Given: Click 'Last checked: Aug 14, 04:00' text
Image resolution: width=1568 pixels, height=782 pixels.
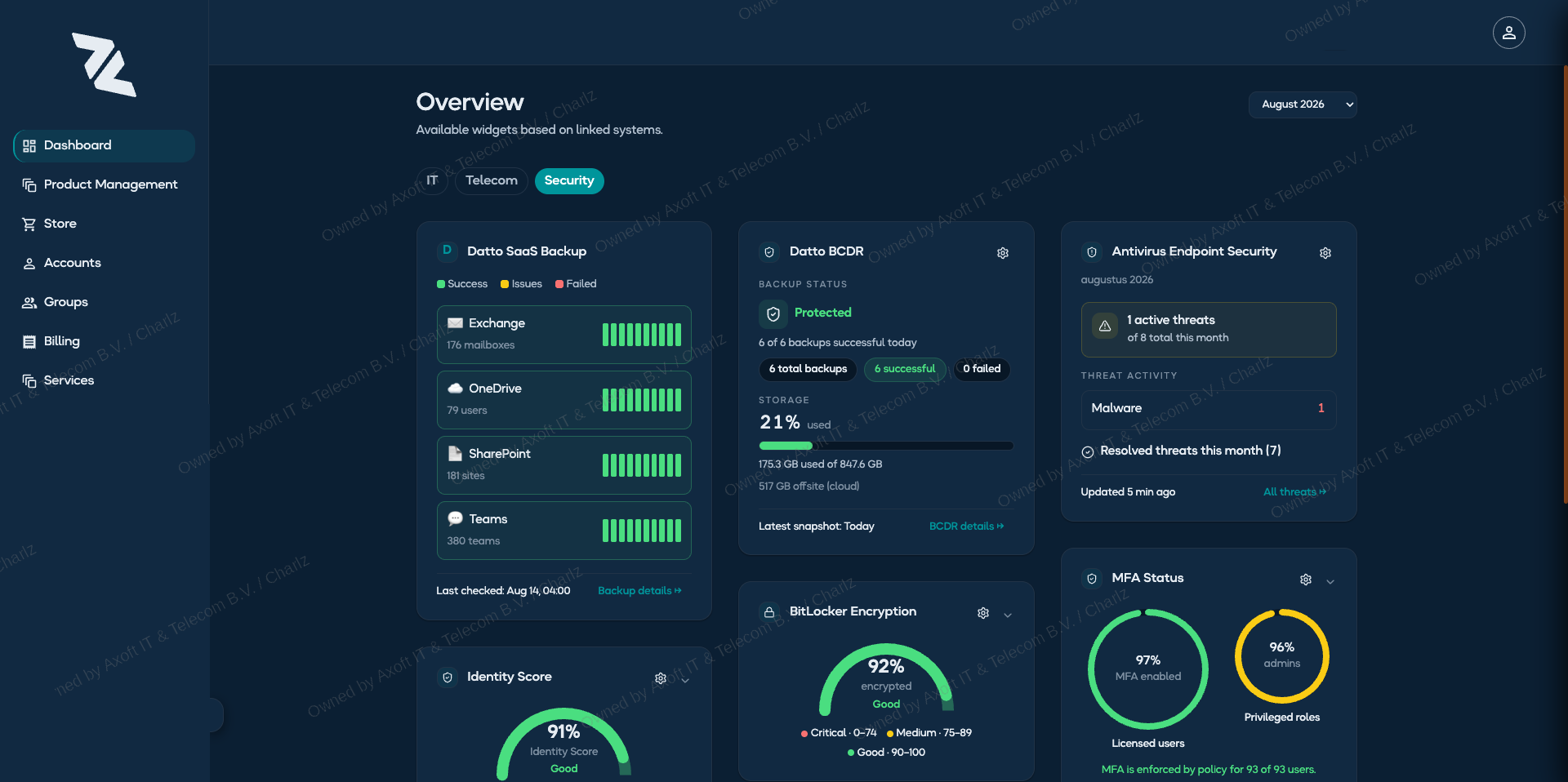Looking at the screenshot, I should click(x=503, y=591).
